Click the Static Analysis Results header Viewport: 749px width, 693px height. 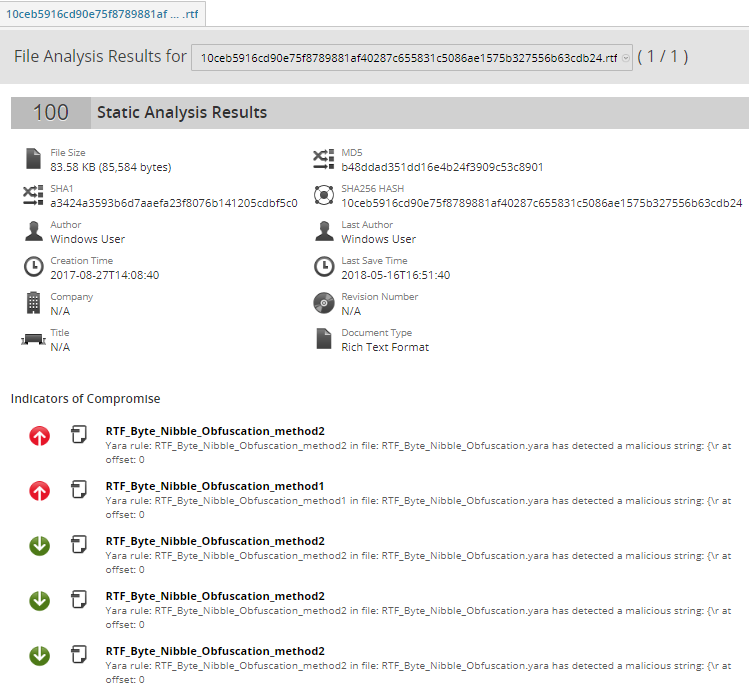point(182,113)
